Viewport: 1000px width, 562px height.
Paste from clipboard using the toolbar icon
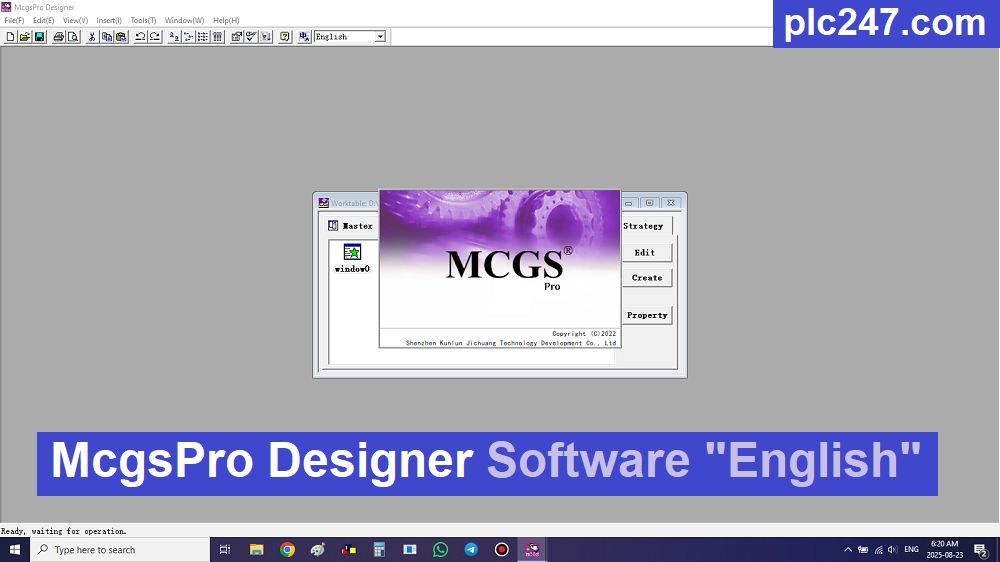pyautogui.click(x=121, y=37)
